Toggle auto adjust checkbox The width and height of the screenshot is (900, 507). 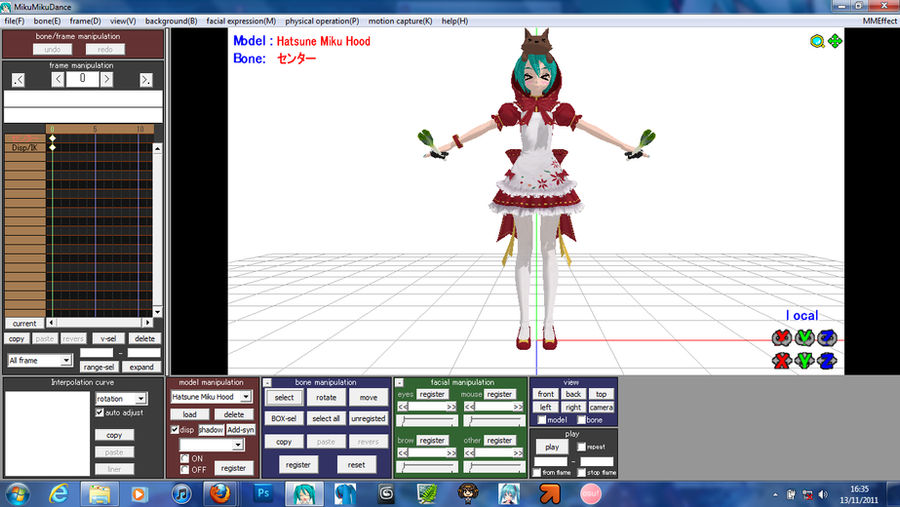100,413
